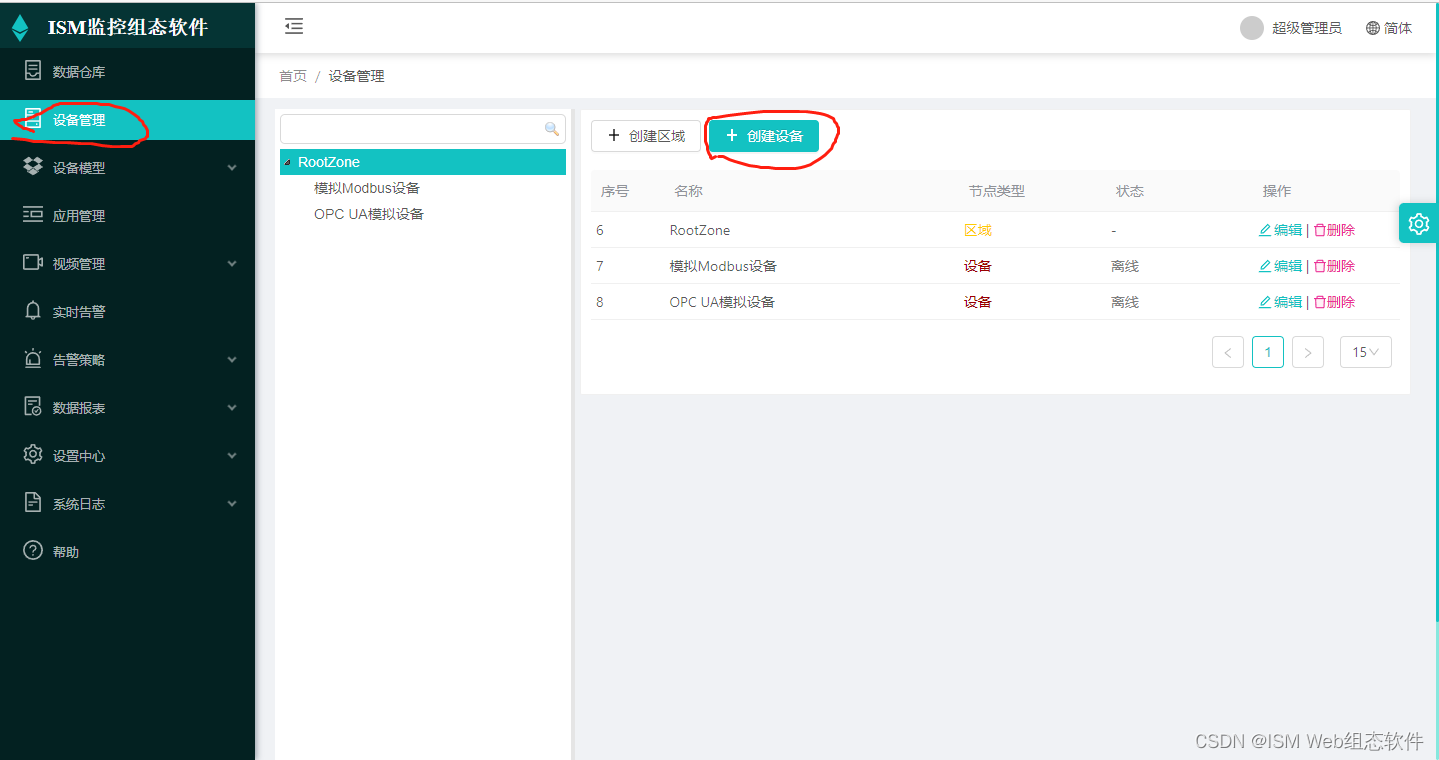The width and height of the screenshot is (1439, 760).
Task: Click the 创建设备 button
Action: pos(764,136)
